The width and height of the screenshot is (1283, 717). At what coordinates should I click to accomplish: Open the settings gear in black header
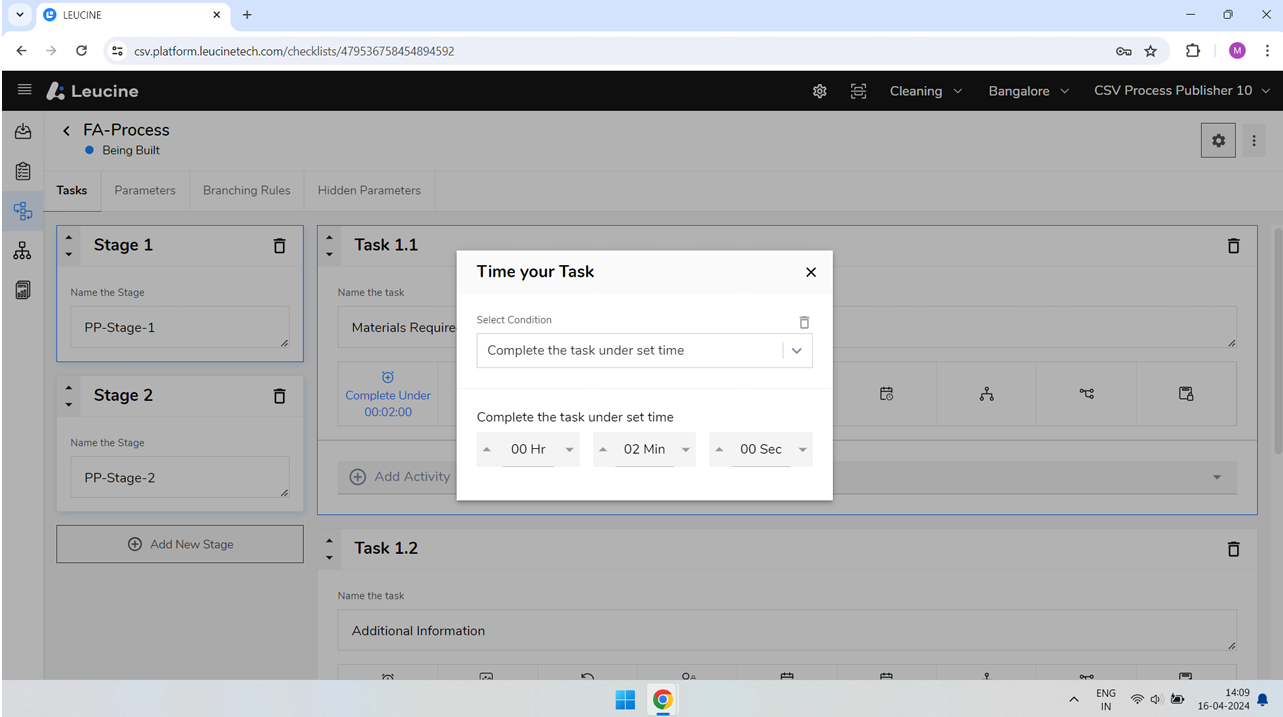click(820, 91)
